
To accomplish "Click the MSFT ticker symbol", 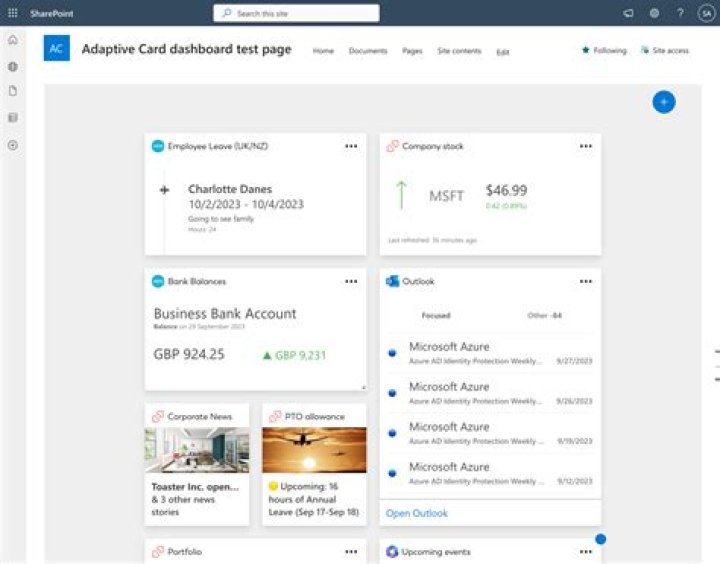I will pos(446,196).
